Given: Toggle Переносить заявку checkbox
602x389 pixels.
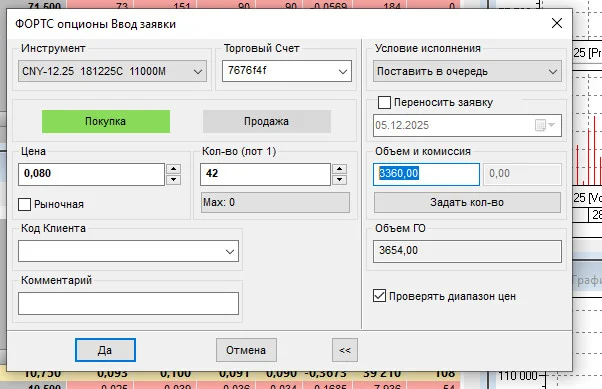Looking at the screenshot, I should tap(384, 103).
